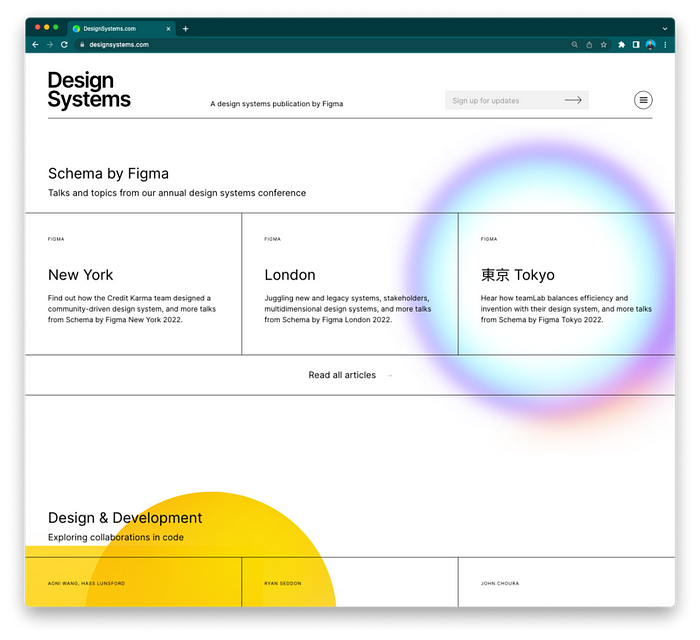
Task: Toggle the browser side panel icon
Action: point(636,45)
